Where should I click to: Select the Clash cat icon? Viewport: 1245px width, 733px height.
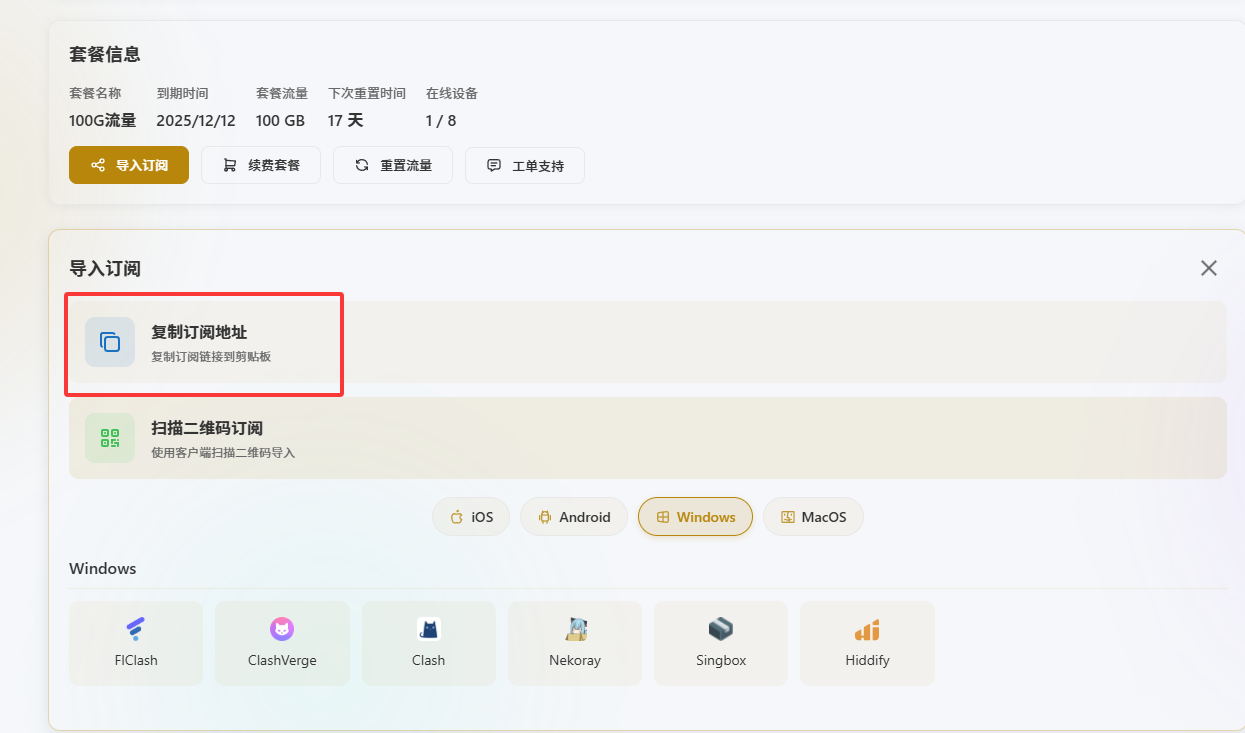tap(428, 629)
